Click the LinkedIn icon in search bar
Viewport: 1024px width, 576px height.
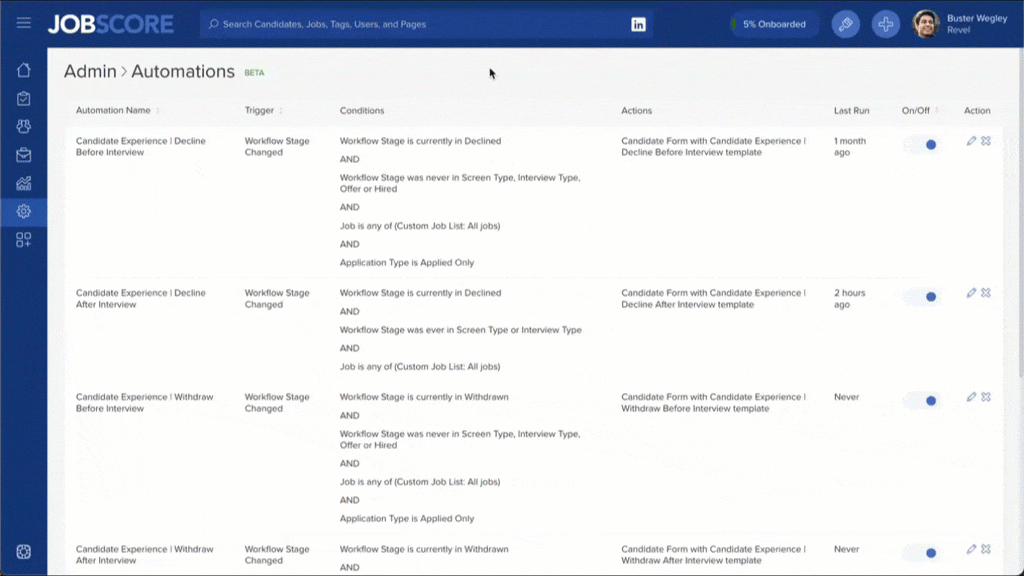[x=638, y=24]
